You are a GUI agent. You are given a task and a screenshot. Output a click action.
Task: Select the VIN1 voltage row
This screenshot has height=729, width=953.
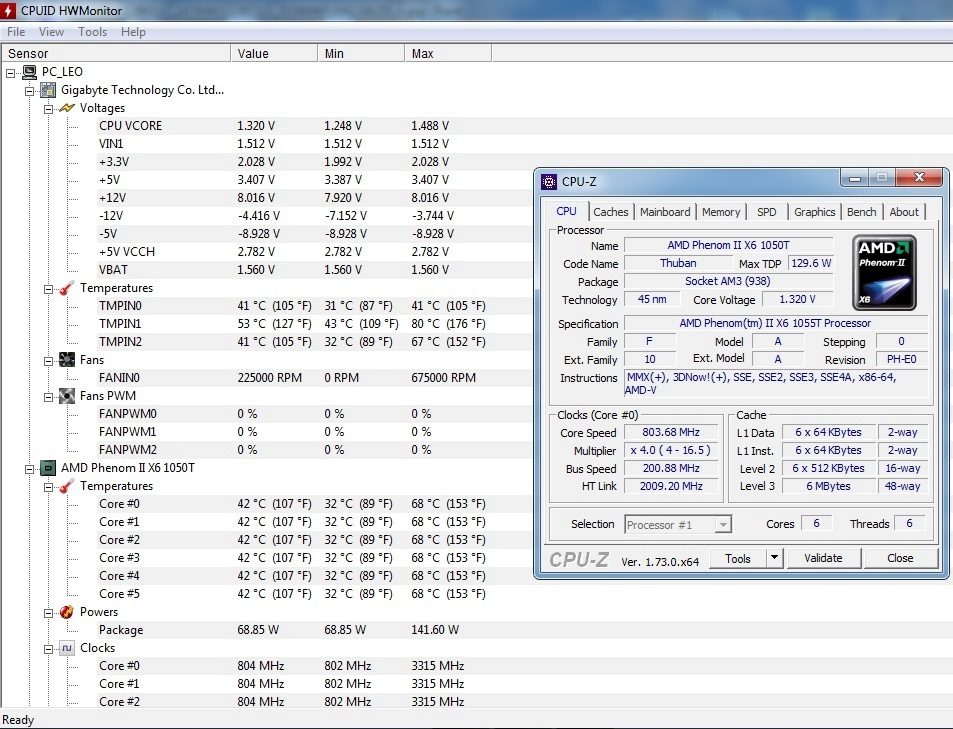[x=294, y=144]
